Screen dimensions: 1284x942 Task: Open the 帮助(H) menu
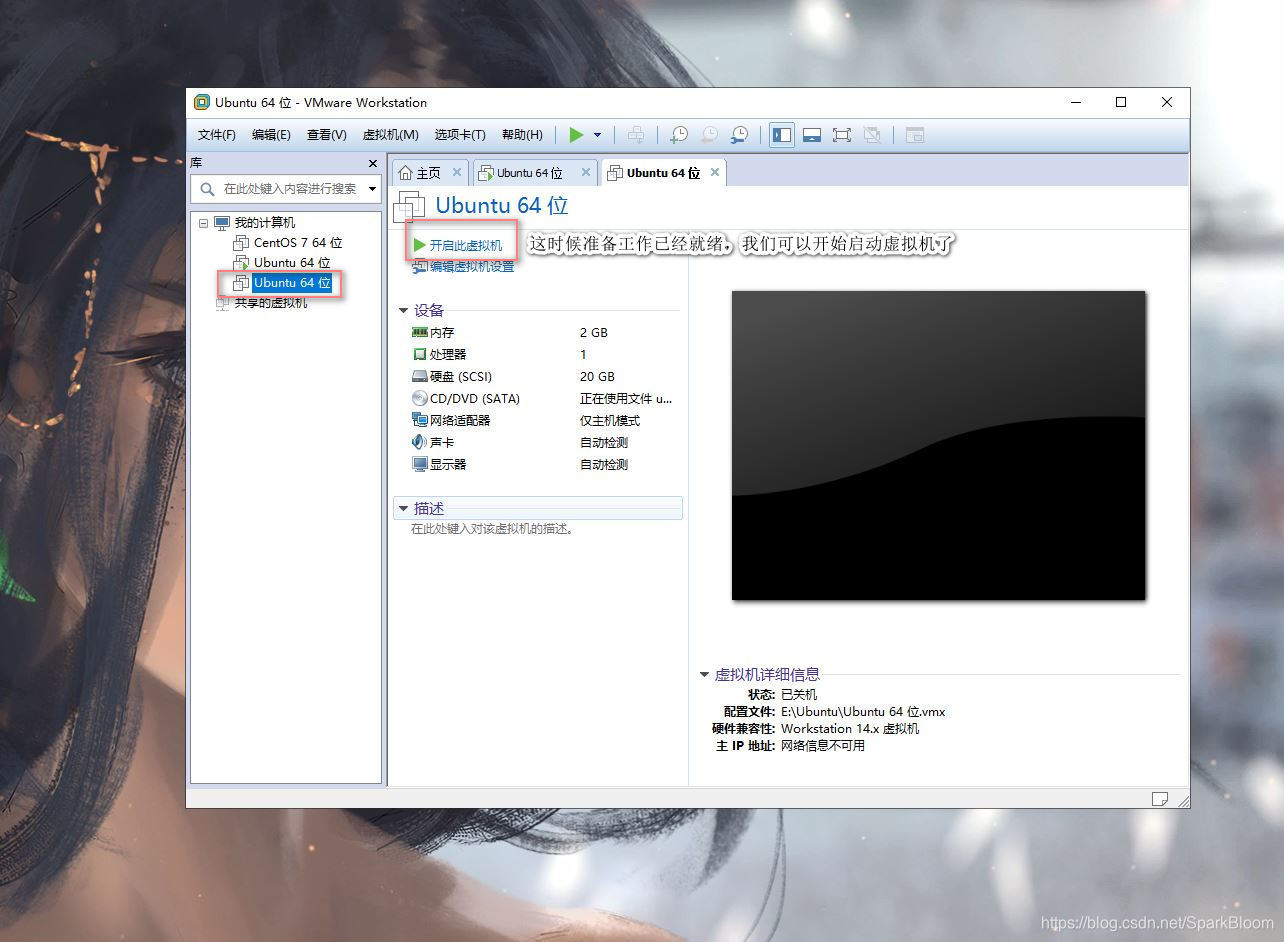522,135
